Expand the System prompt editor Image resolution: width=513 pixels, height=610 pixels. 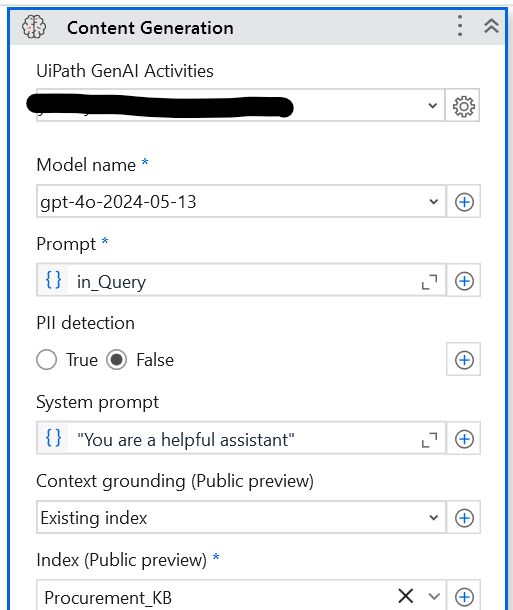coord(429,440)
